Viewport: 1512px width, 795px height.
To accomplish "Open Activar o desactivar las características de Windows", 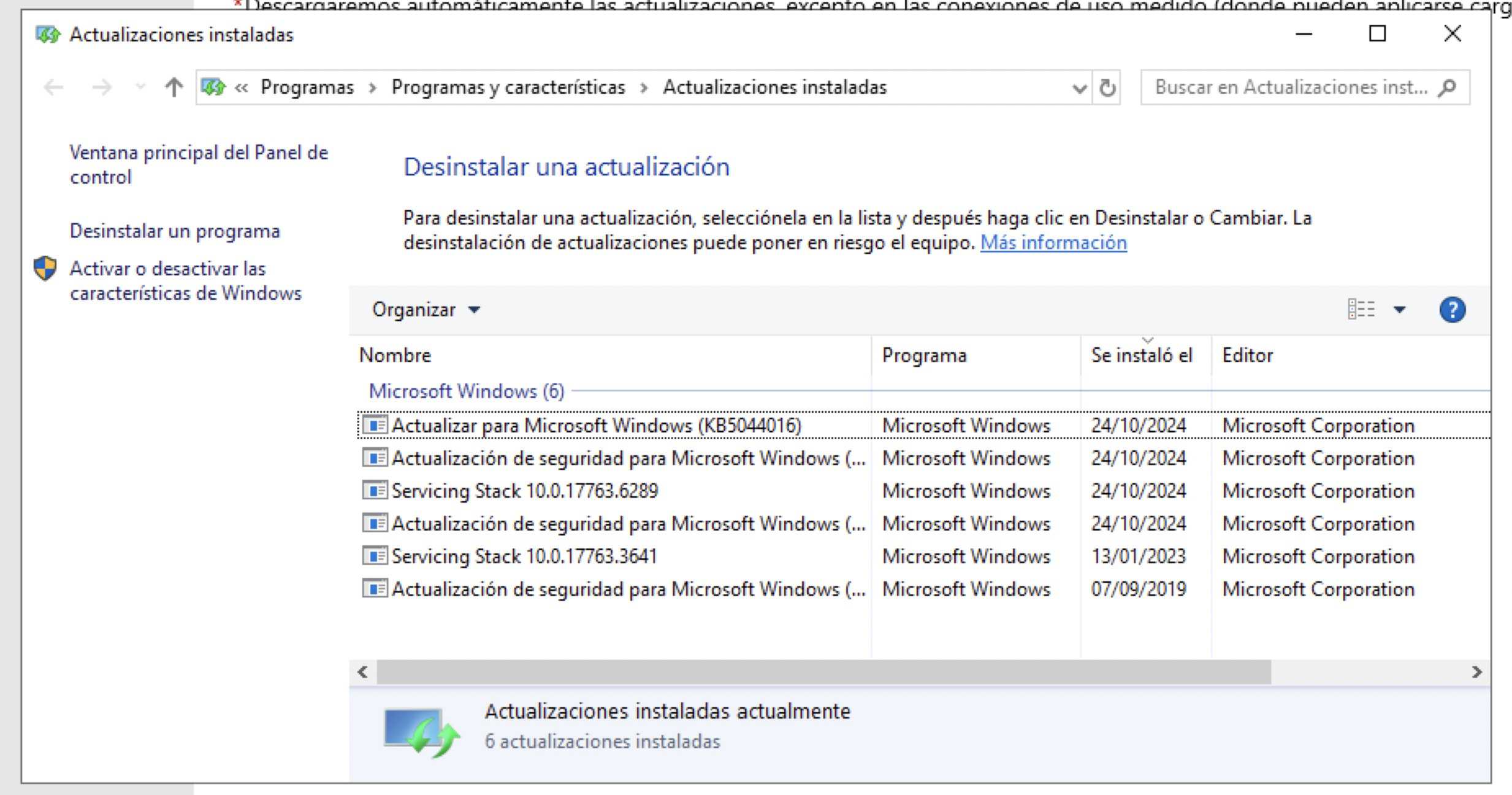I will tap(186, 281).
